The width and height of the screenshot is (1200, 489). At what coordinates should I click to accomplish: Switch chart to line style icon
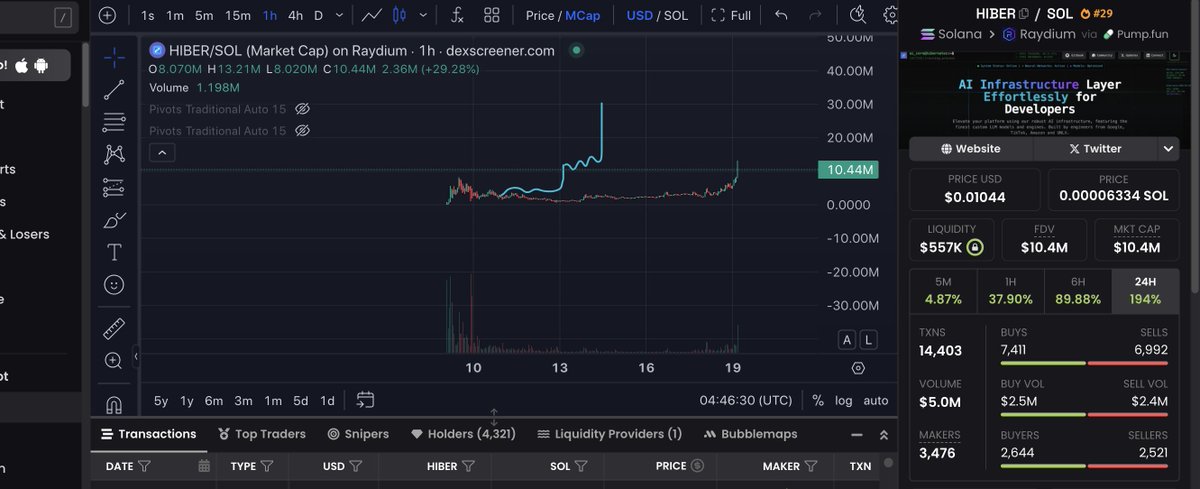coord(371,15)
